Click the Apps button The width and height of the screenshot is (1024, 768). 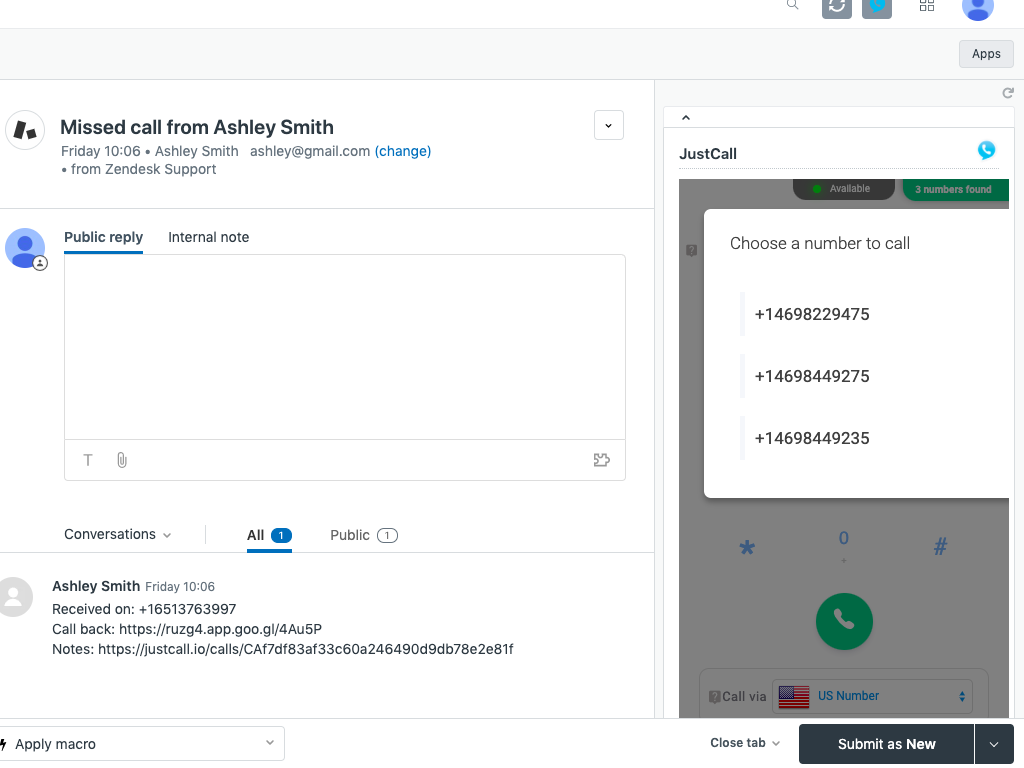point(986,54)
